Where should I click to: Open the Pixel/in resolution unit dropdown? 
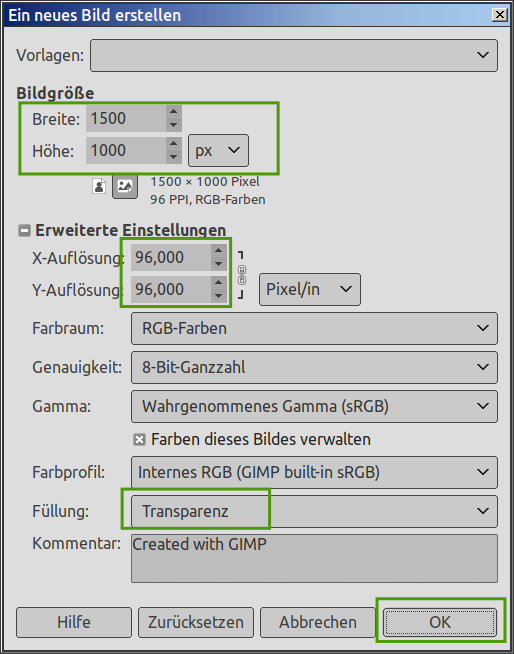pos(310,289)
